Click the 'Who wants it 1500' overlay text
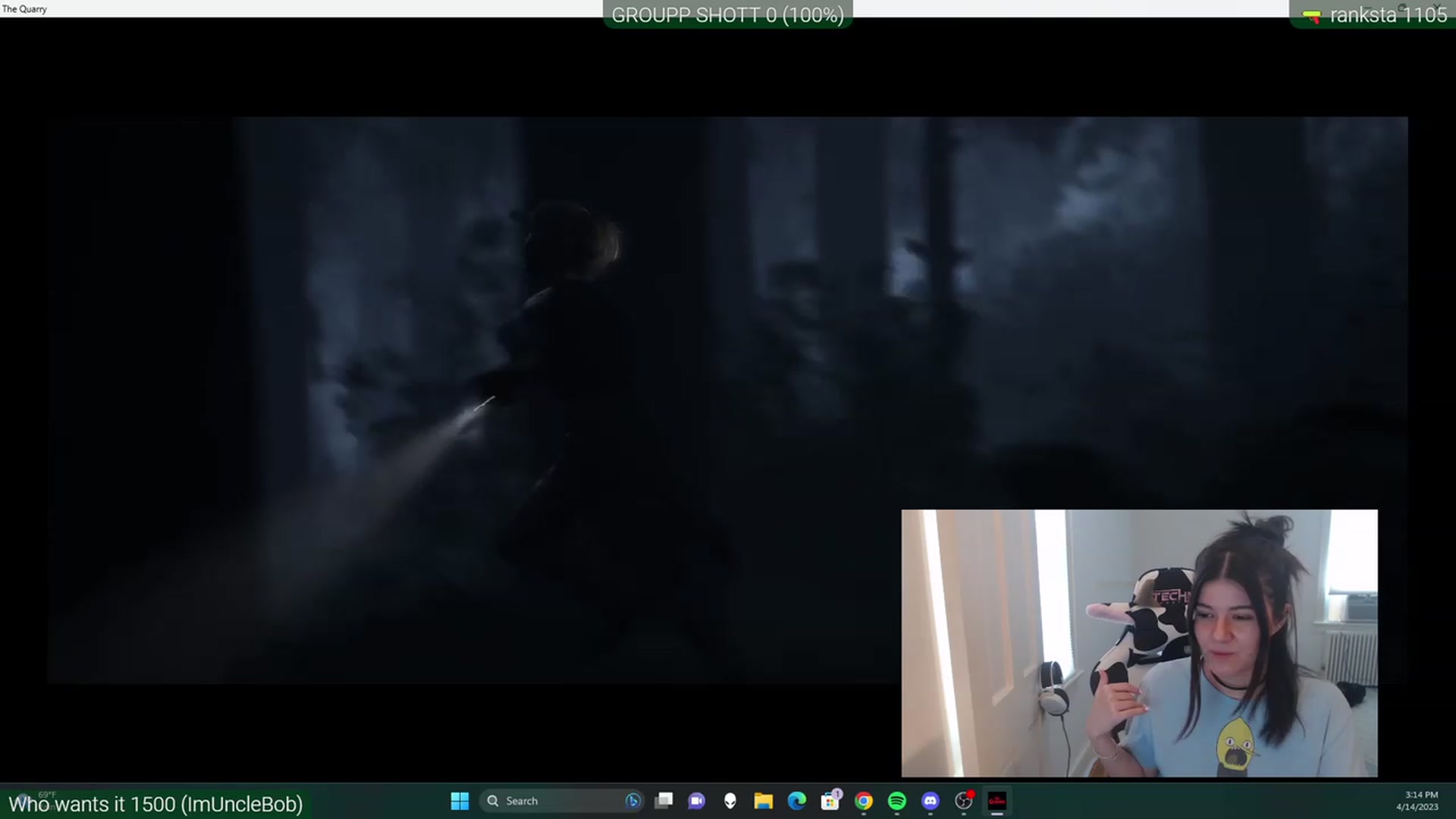This screenshot has width=1456, height=819. pyautogui.click(x=155, y=804)
